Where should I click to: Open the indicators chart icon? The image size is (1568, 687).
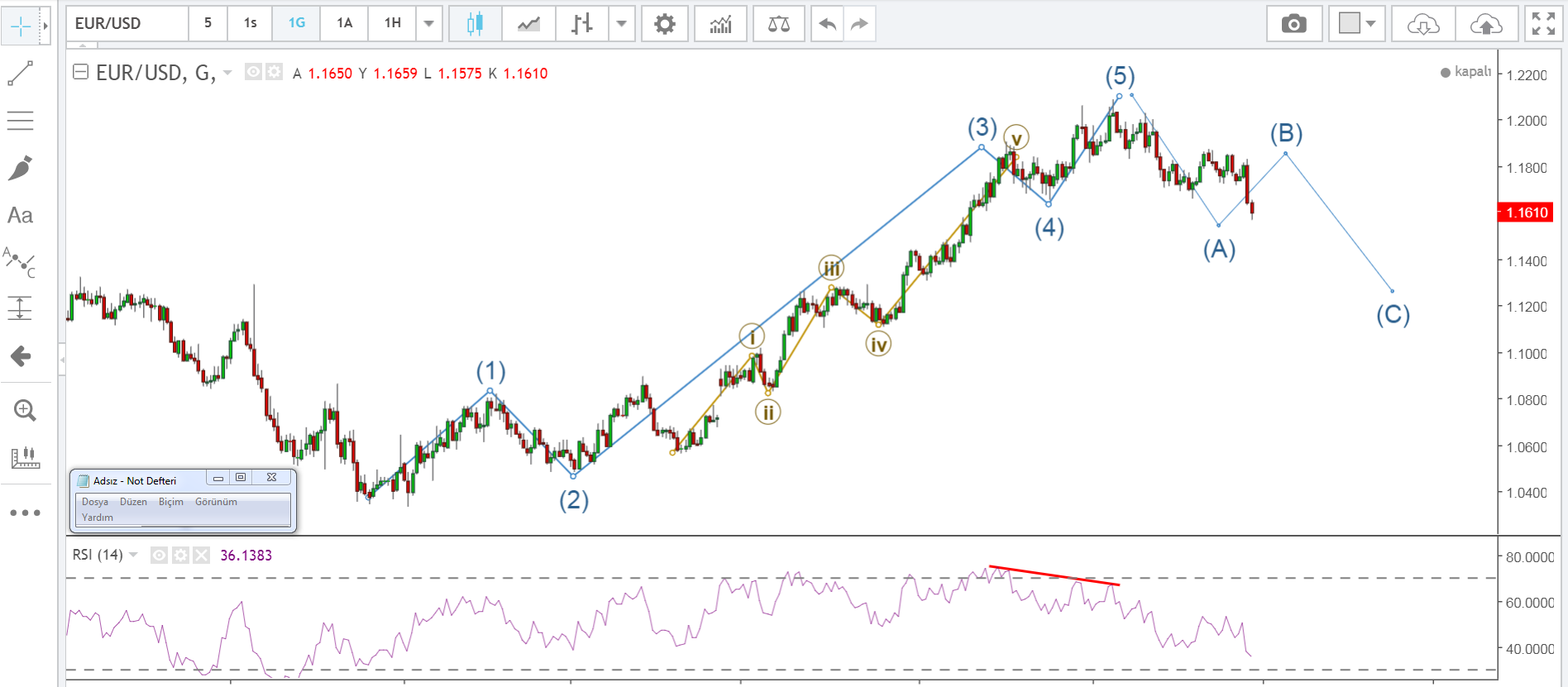[720, 24]
